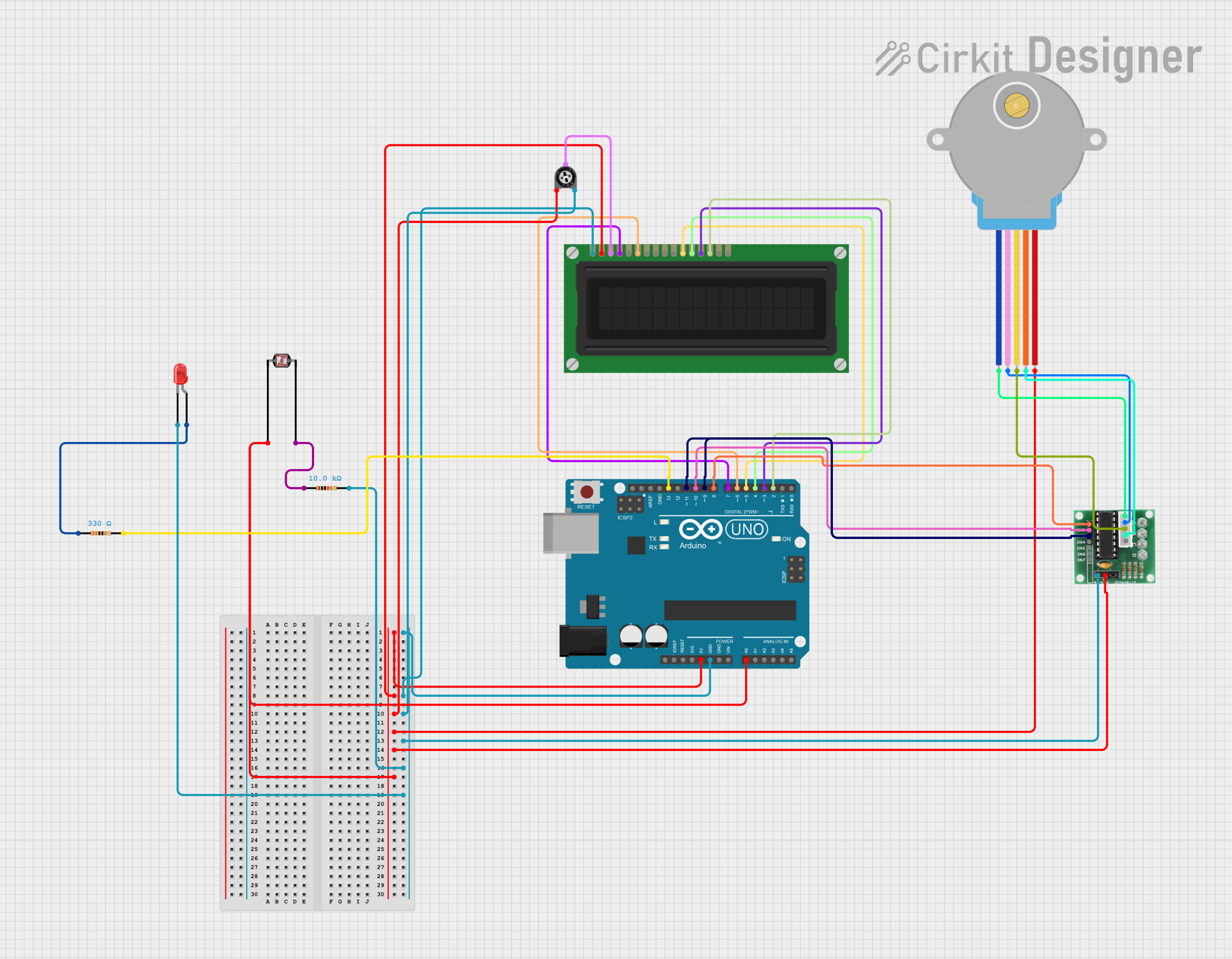Select the 330 Ω resistor
Viewport: 1232px width, 959px height.
point(101,533)
